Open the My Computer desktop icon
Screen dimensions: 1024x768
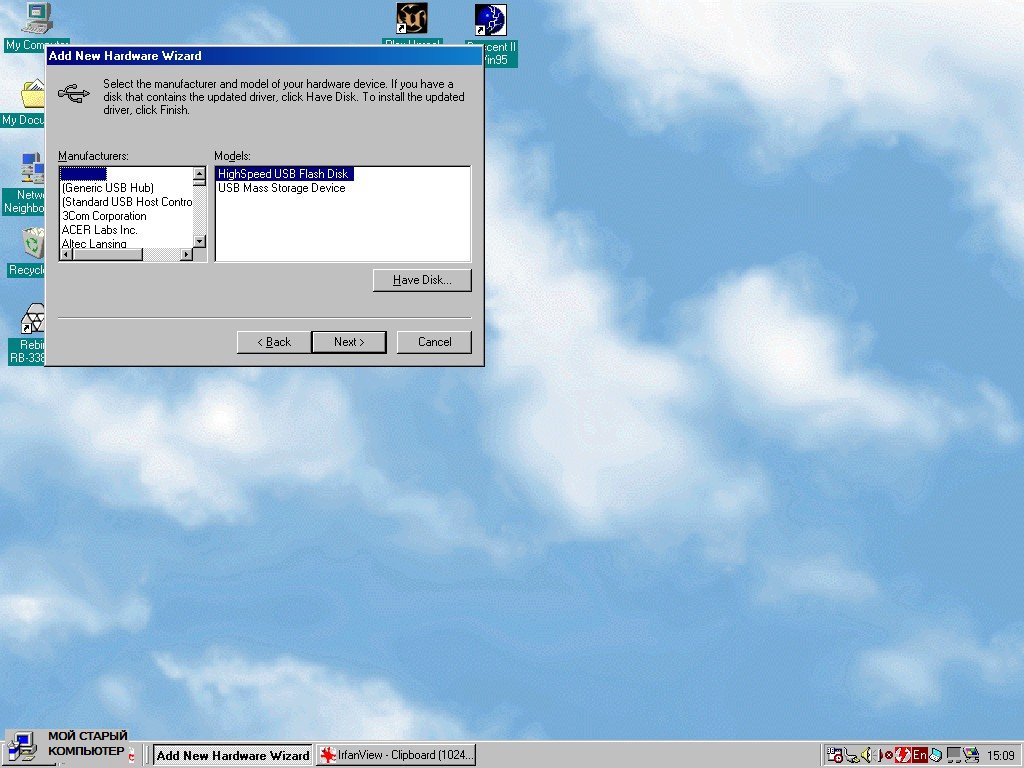pyautogui.click(x=36, y=18)
